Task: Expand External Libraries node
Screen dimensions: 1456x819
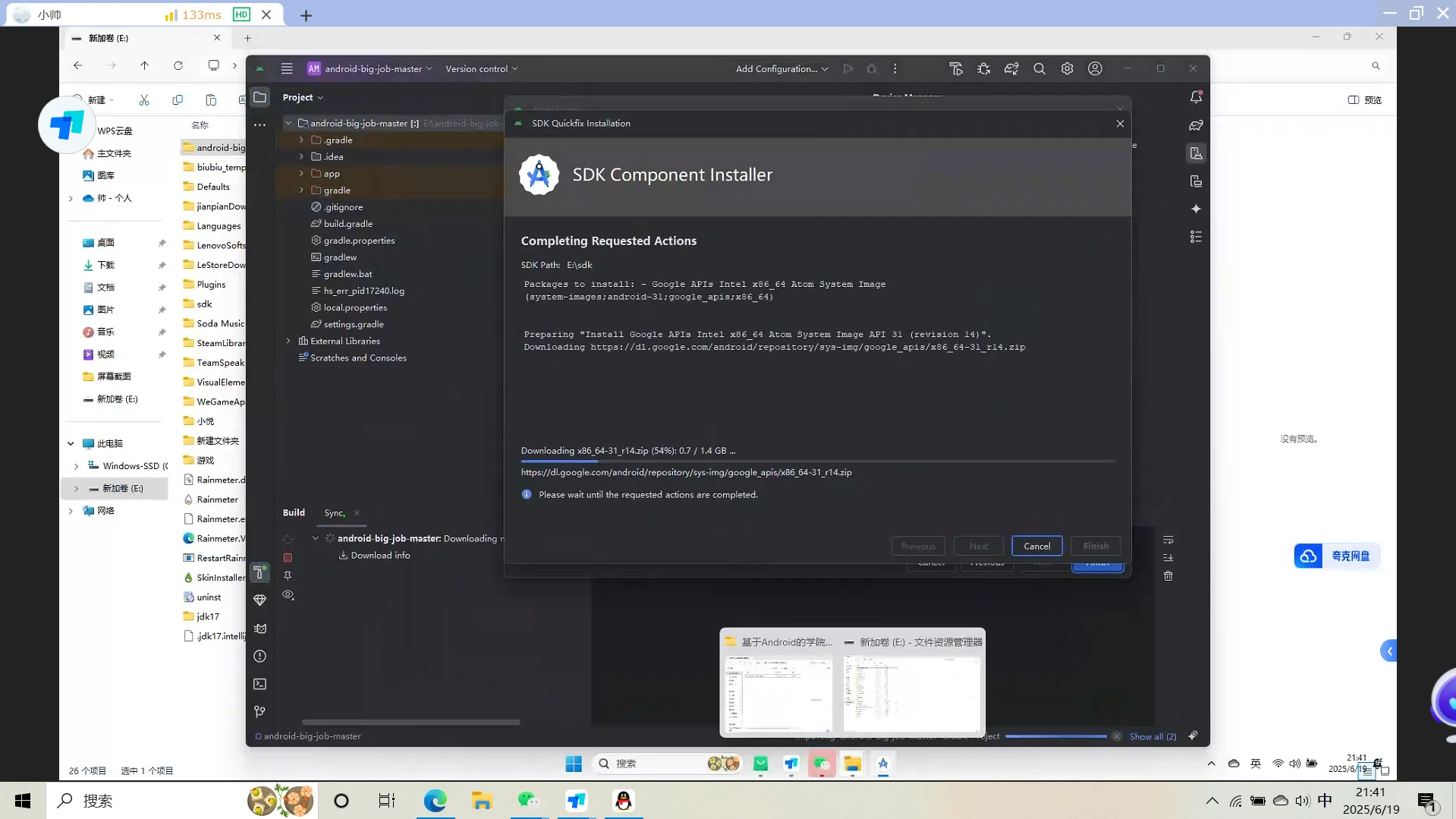Action: coord(288,342)
